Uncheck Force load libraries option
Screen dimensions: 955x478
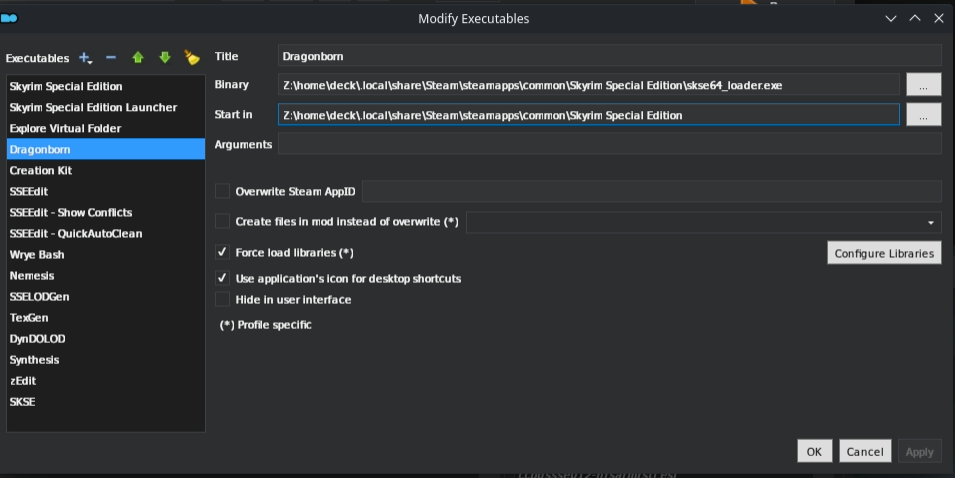tap(222, 253)
